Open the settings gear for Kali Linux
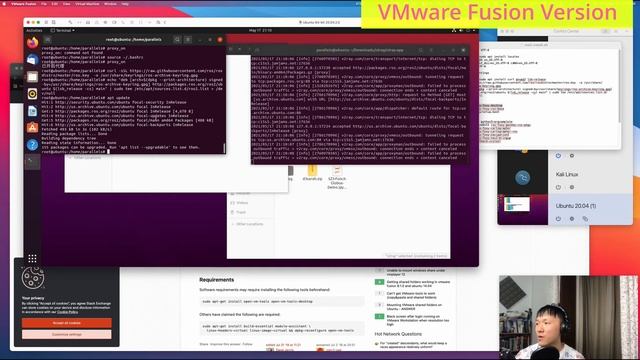The height and width of the screenshot is (360, 640). tap(572, 187)
